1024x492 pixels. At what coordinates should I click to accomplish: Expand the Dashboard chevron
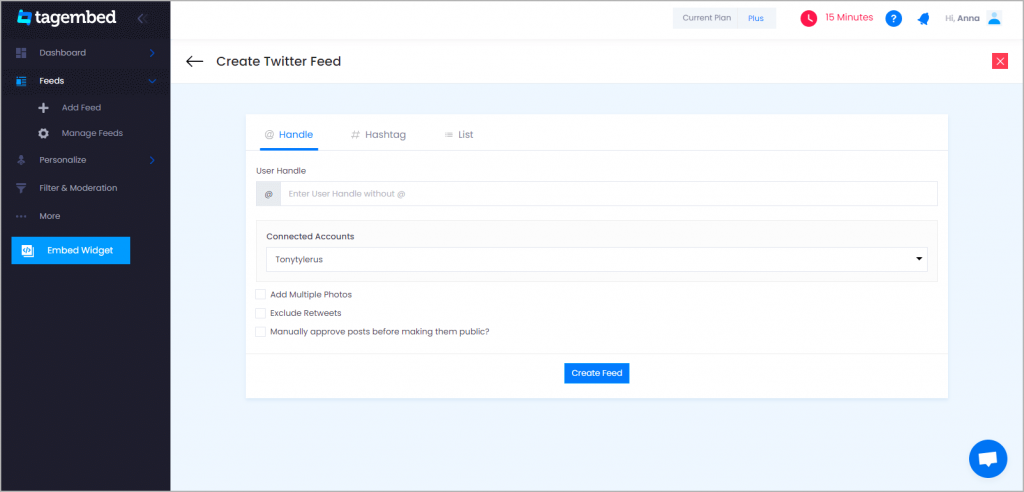pyautogui.click(x=152, y=53)
